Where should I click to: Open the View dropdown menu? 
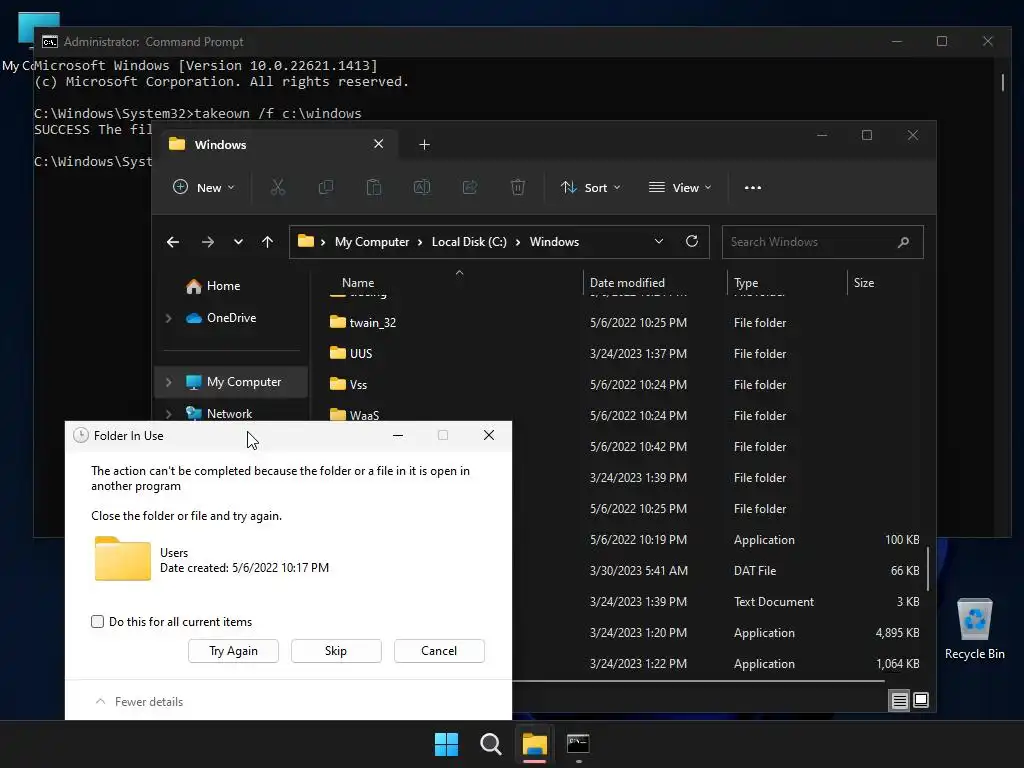click(680, 187)
